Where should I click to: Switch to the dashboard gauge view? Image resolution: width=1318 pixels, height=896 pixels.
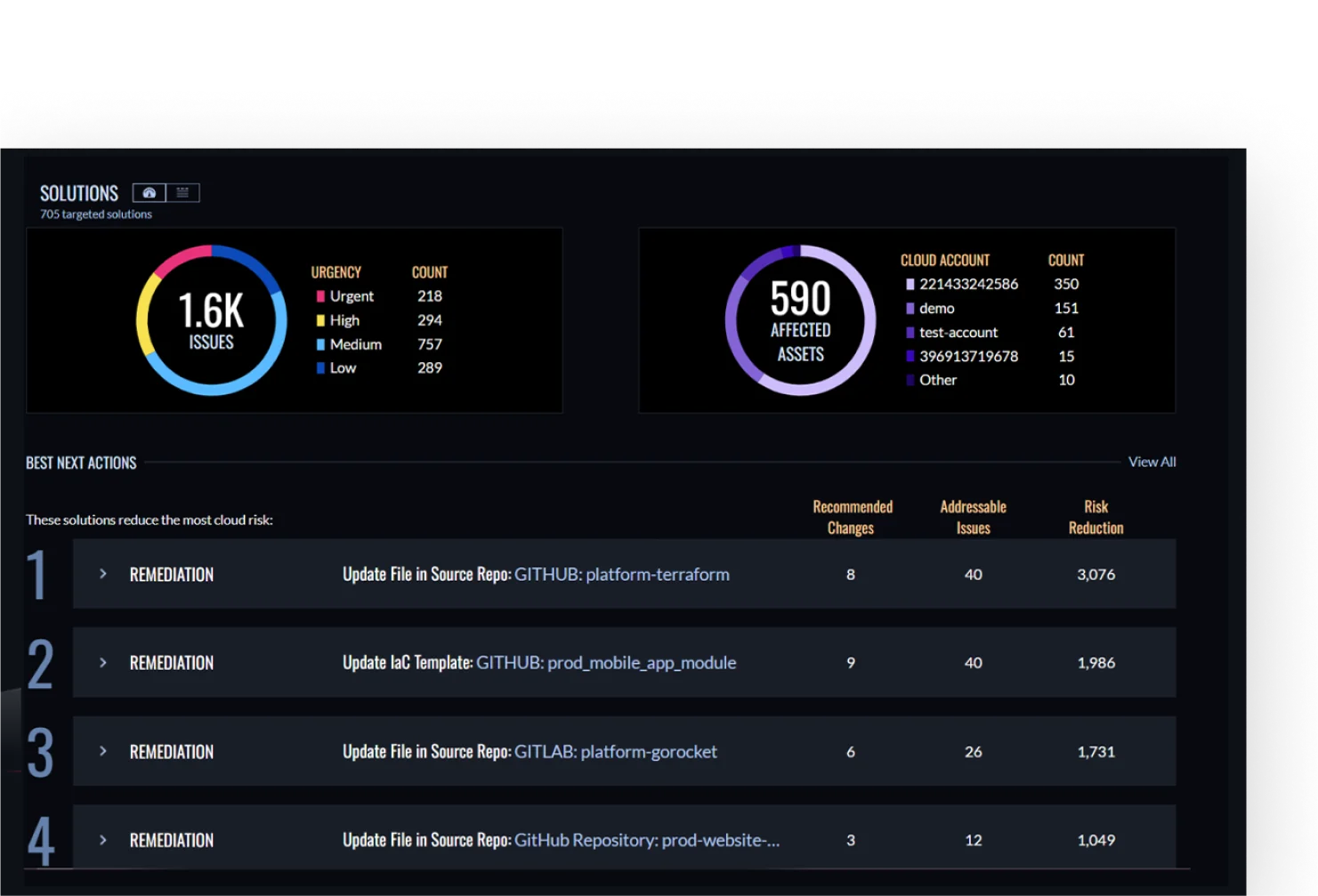tap(149, 192)
